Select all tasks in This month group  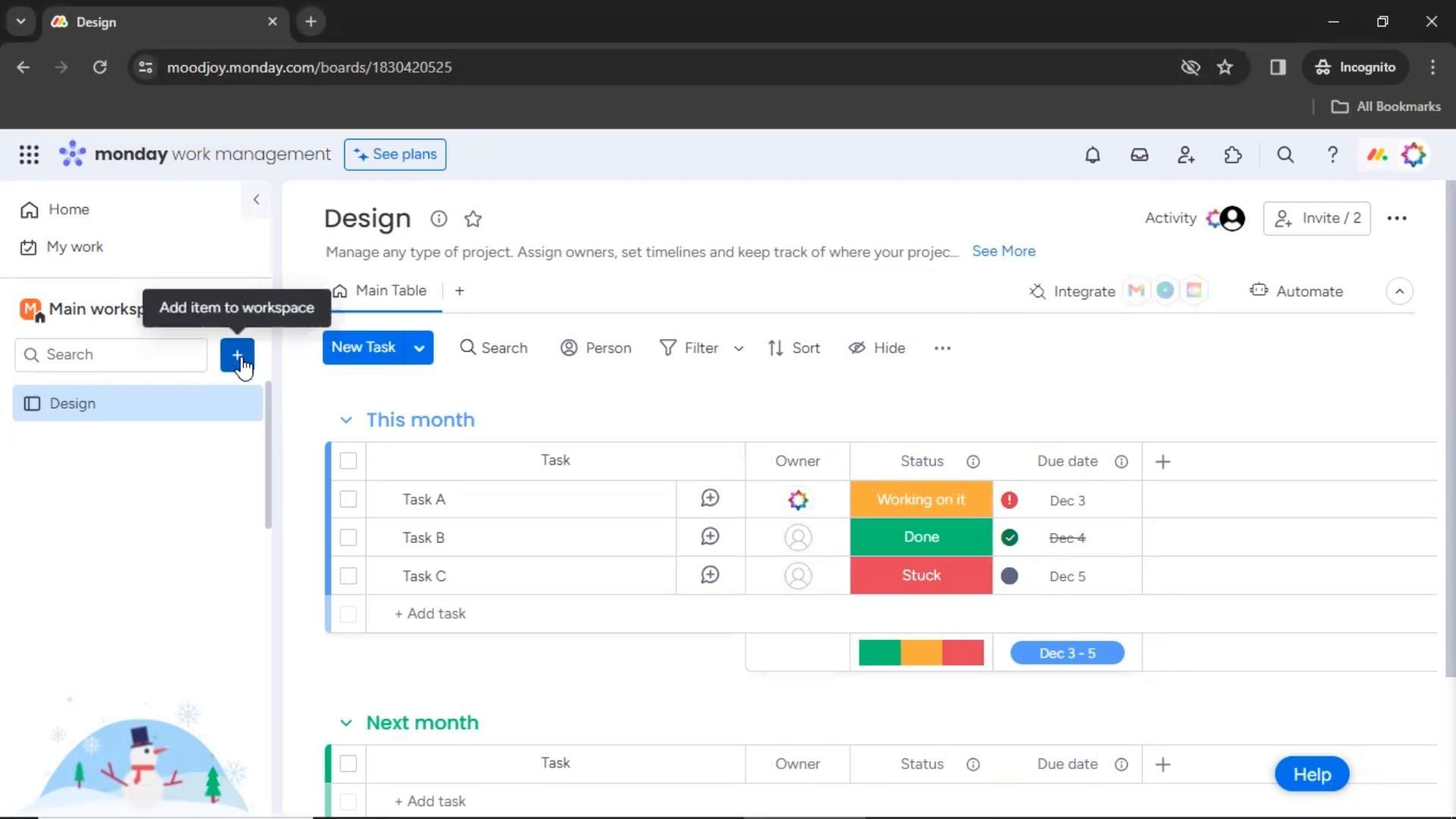(348, 461)
